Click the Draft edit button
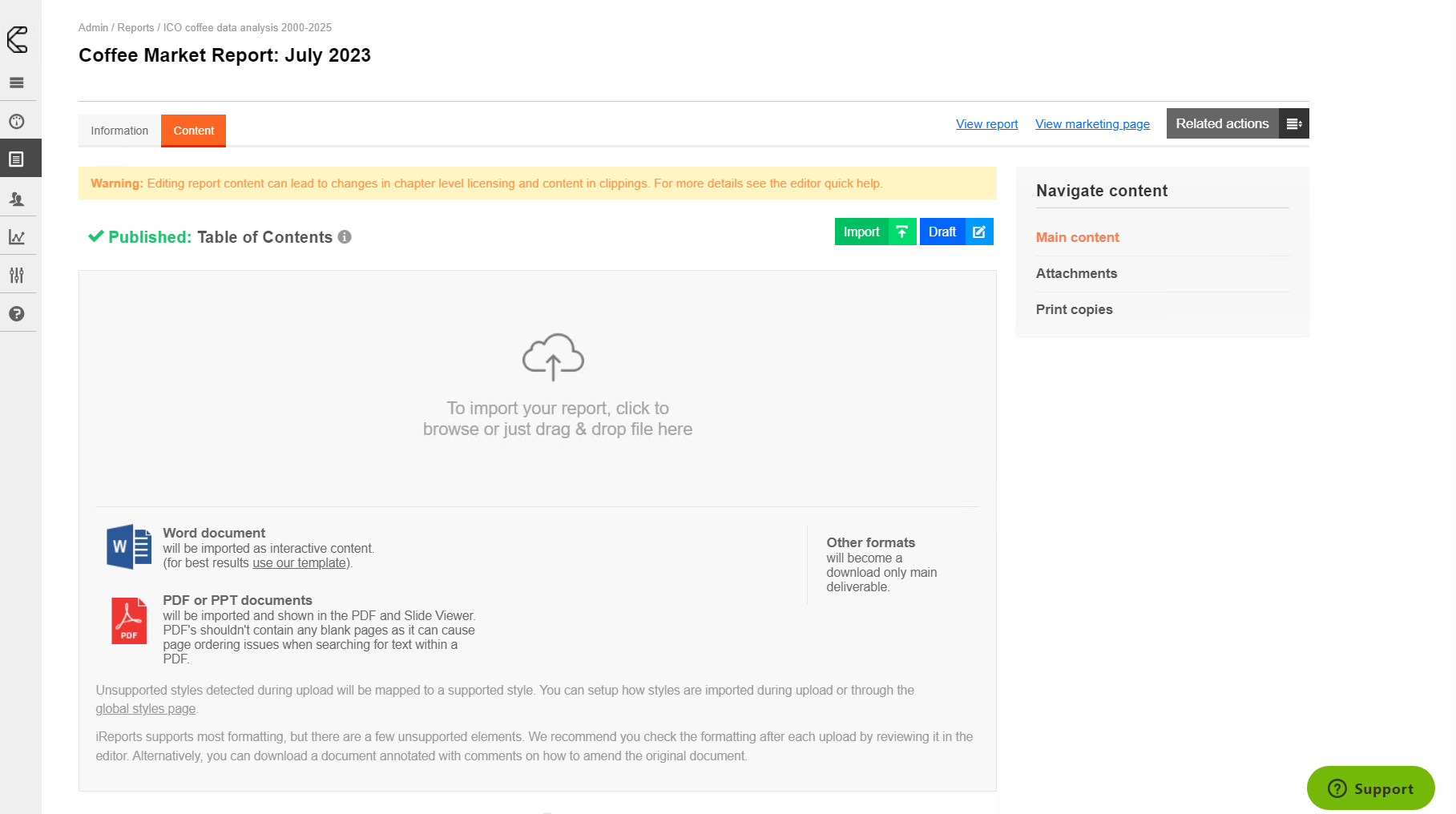Viewport: 1456px width, 814px height. point(956,232)
